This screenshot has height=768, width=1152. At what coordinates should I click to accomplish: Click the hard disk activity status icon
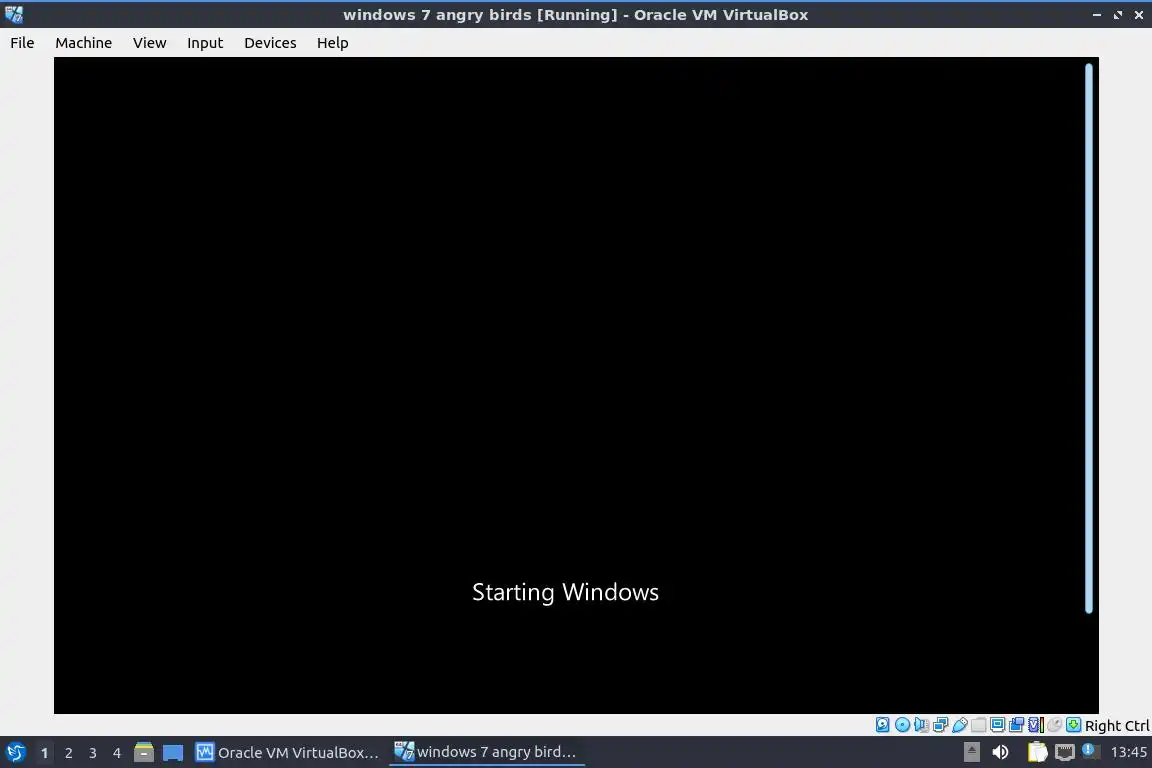[x=882, y=725]
